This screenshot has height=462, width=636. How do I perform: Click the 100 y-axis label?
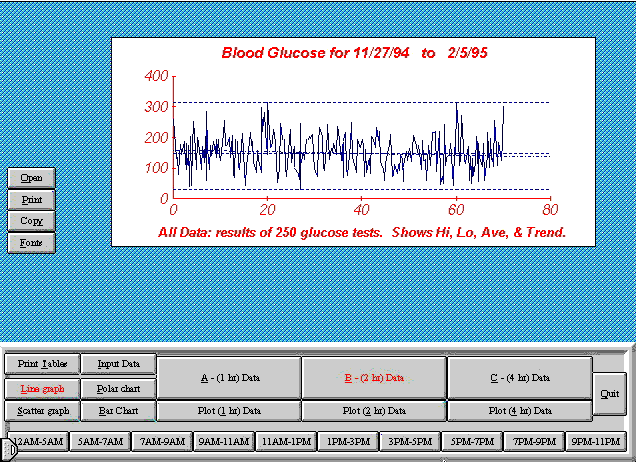pos(156,168)
